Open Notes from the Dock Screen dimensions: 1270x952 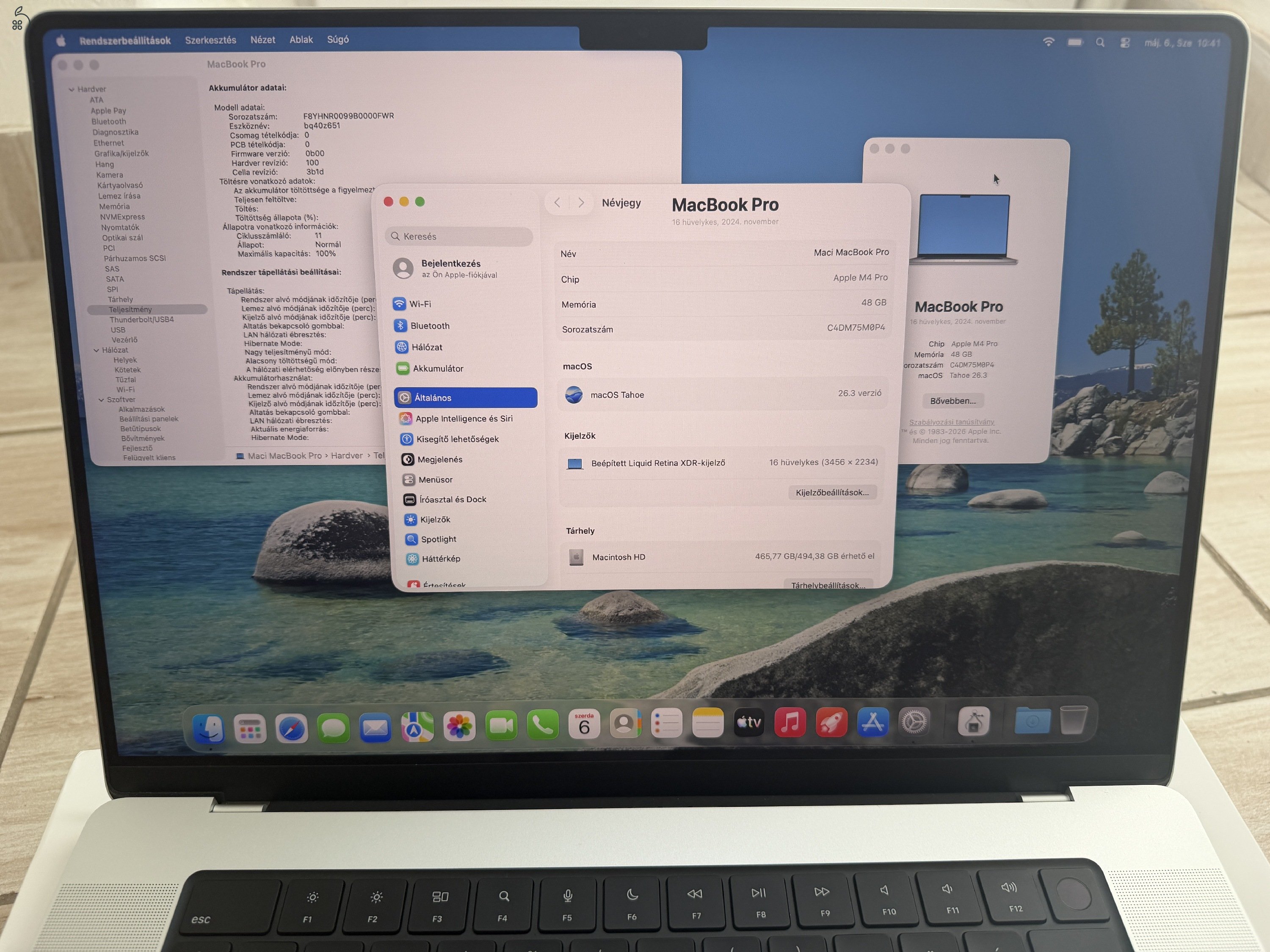tap(708, 723)
